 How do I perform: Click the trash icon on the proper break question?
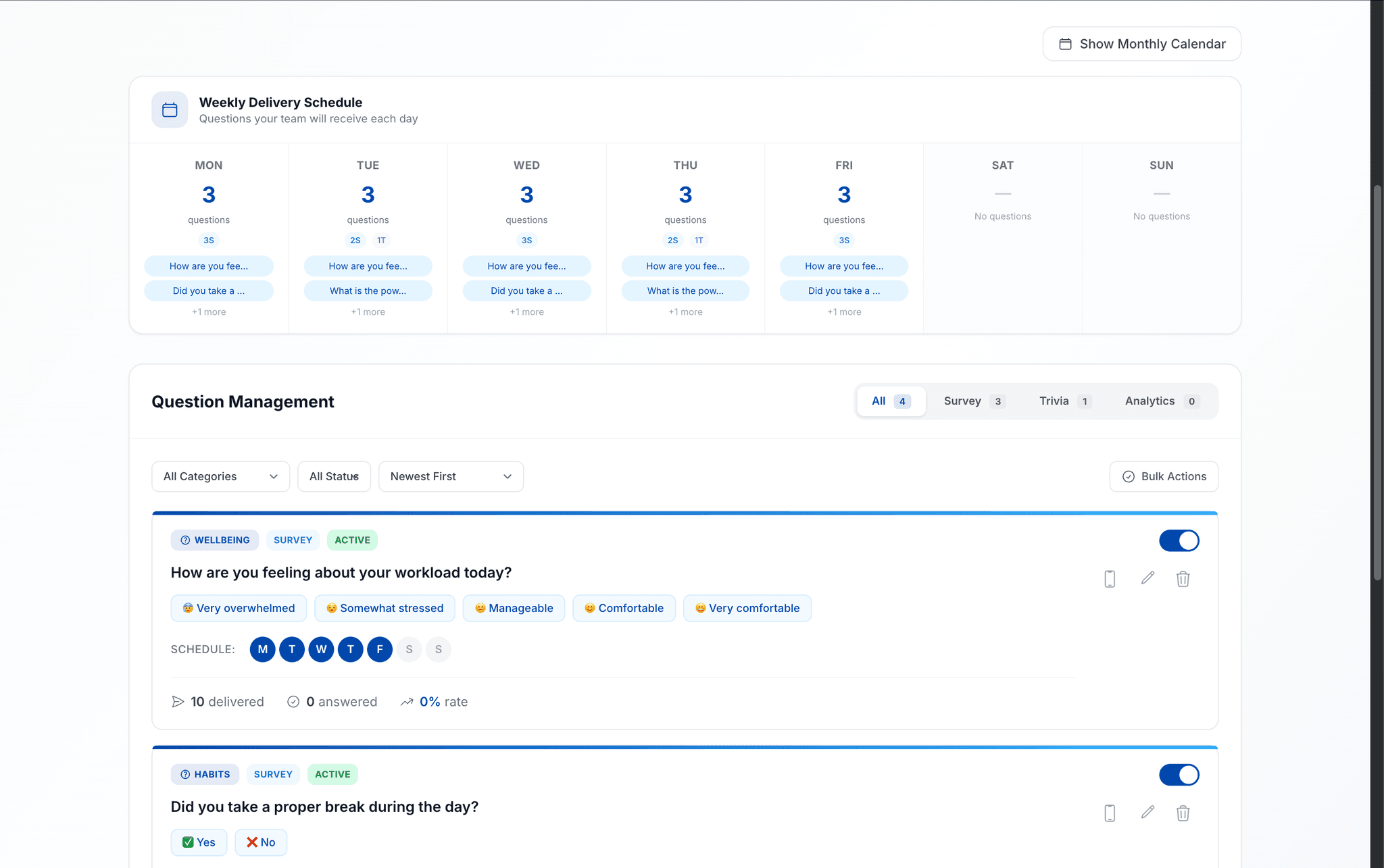click(1183, 813)
